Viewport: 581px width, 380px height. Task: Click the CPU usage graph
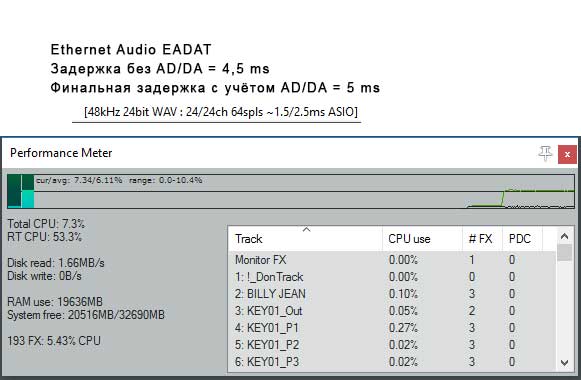point(304,191)
